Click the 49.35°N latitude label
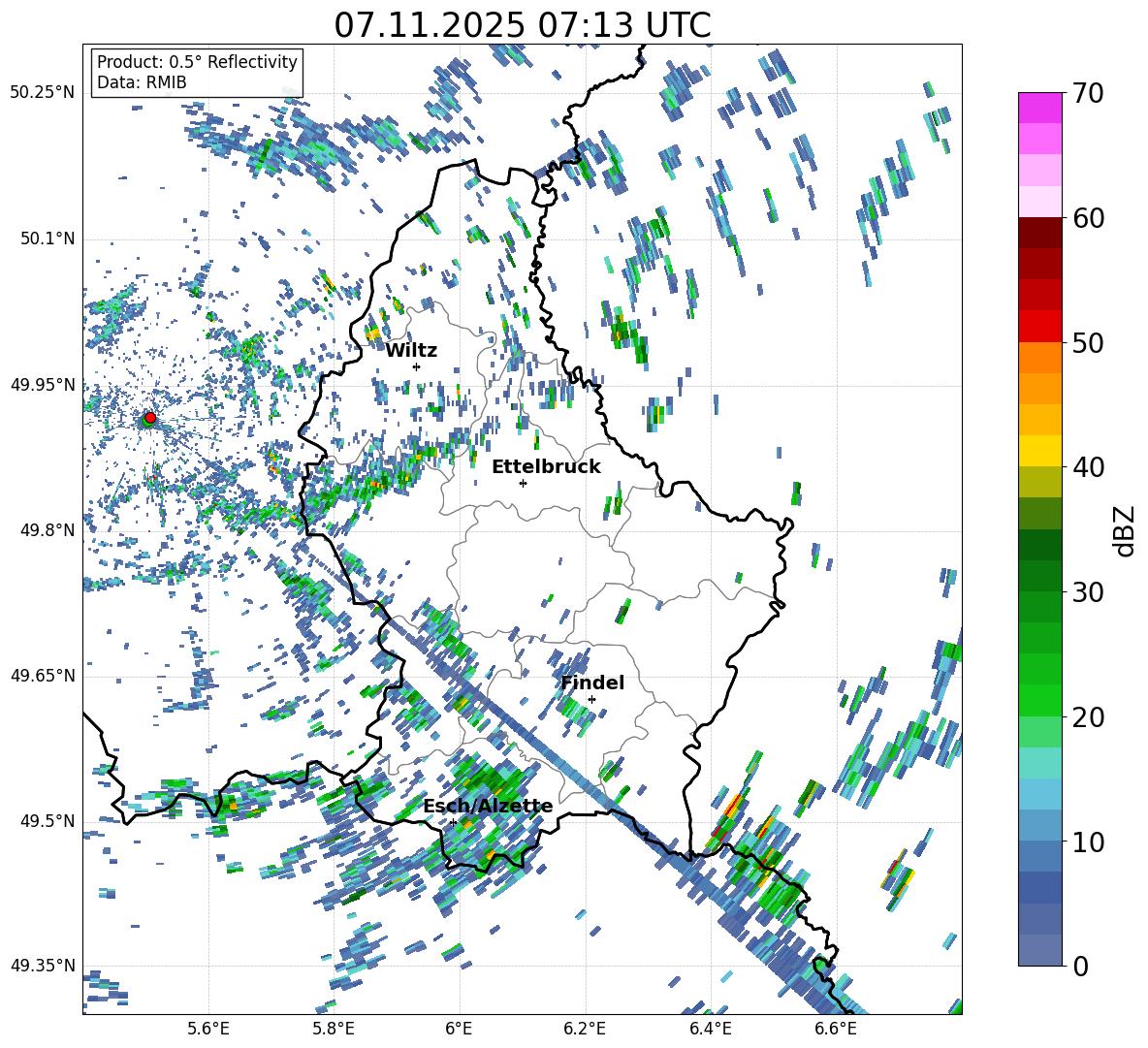Viewport: 1148px width, 1048px height. [43, 966]
